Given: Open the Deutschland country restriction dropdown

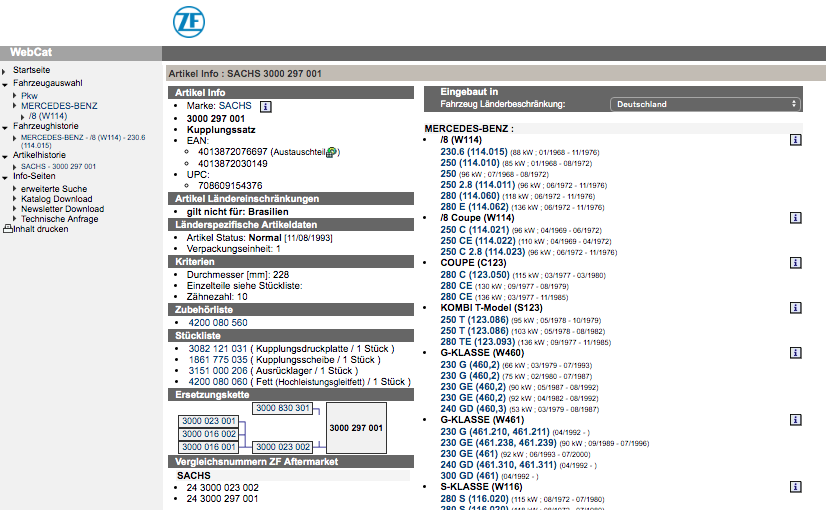Looking at the screenshot, I should [x=705, y=104].
